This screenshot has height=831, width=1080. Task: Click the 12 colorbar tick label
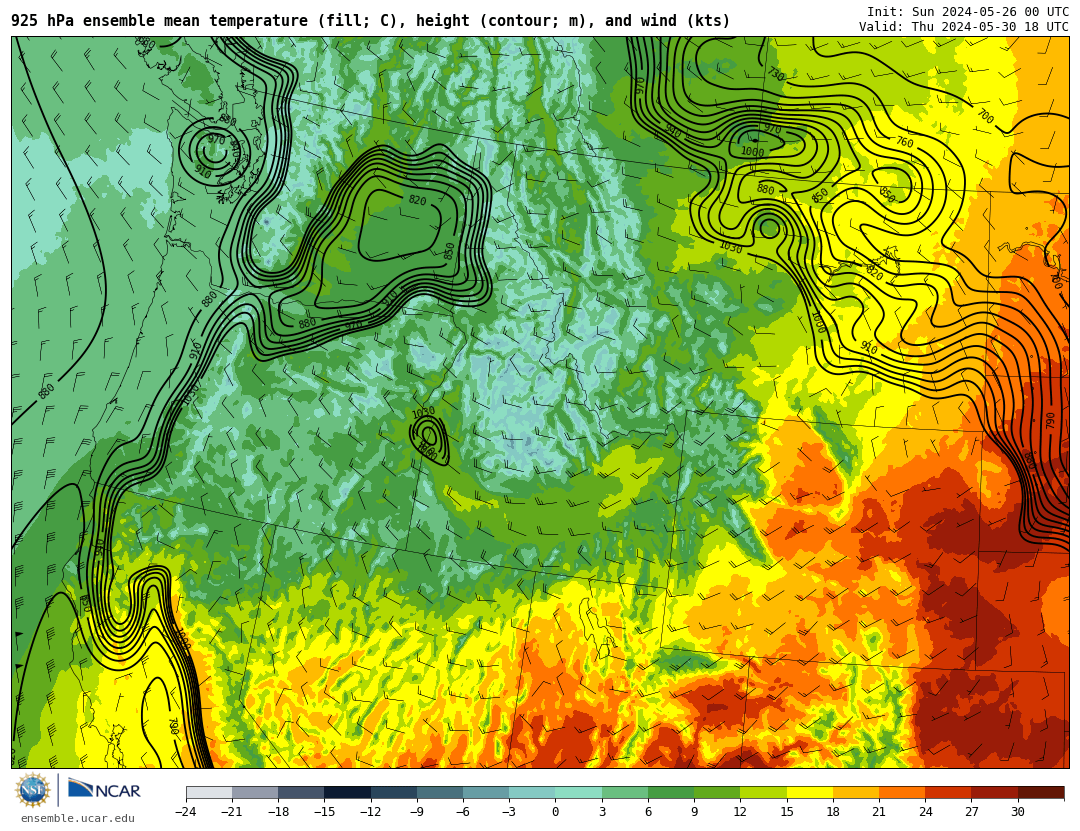(740, 812)
